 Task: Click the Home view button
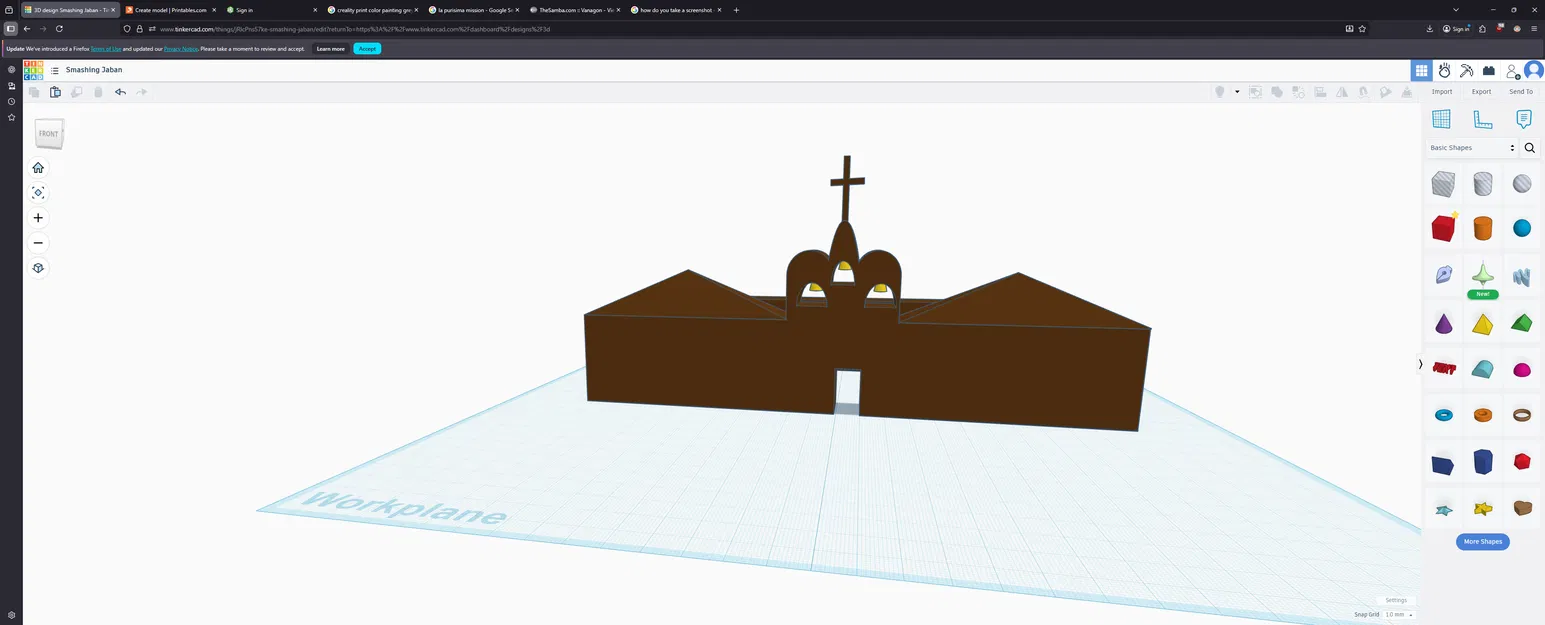[38, 168]
